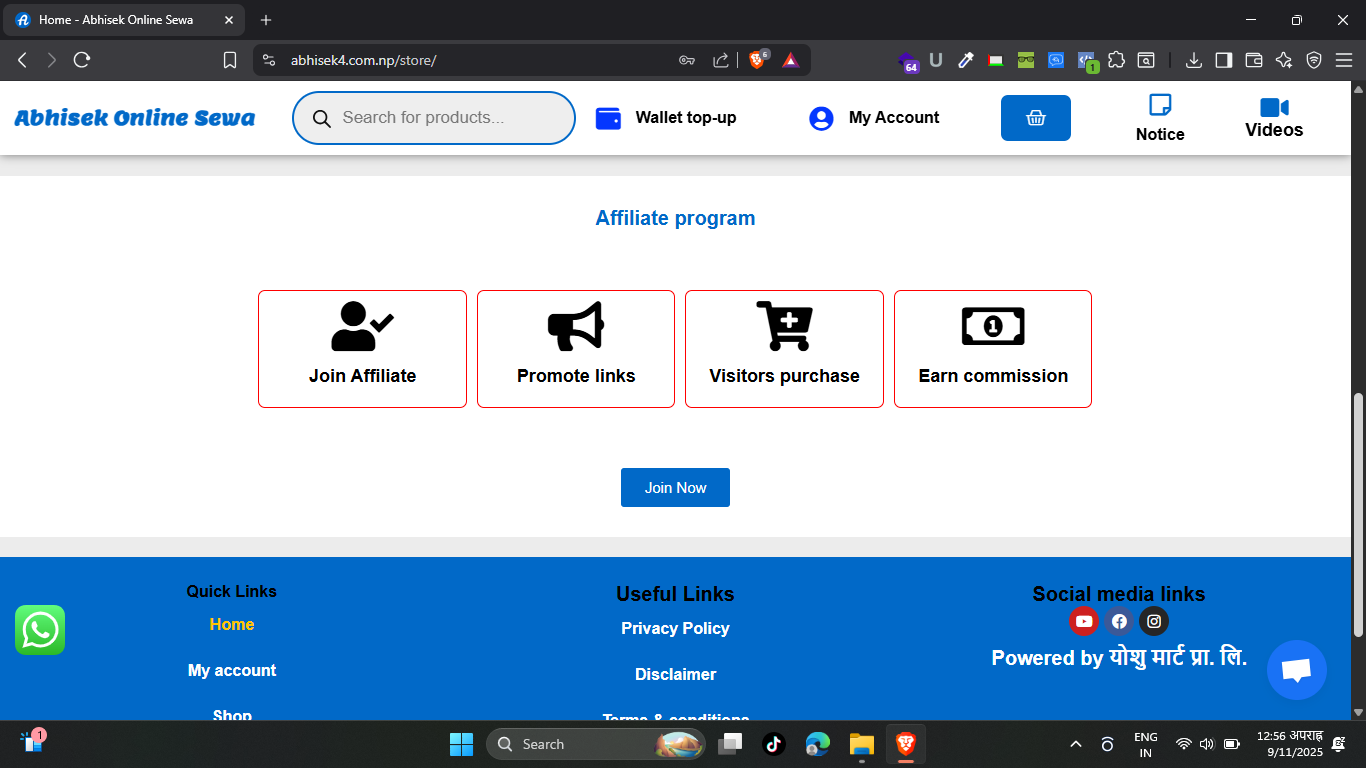Screen dimensions: 1366x768
Task: Open the Brave main hamburger menu
Action: point(1343,60)
